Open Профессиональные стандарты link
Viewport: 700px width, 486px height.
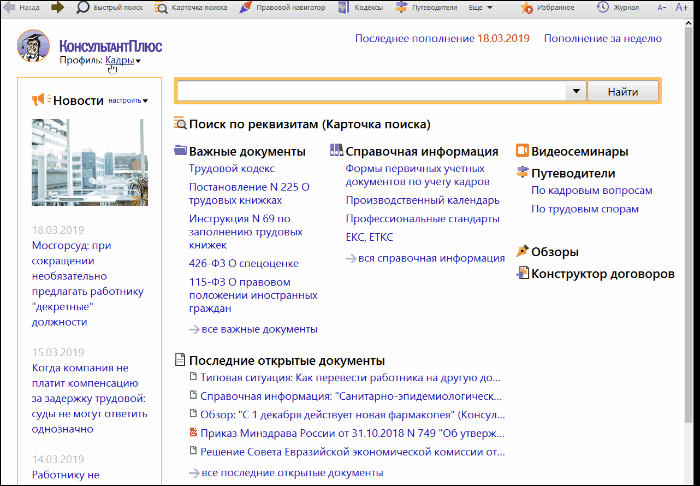422,219
